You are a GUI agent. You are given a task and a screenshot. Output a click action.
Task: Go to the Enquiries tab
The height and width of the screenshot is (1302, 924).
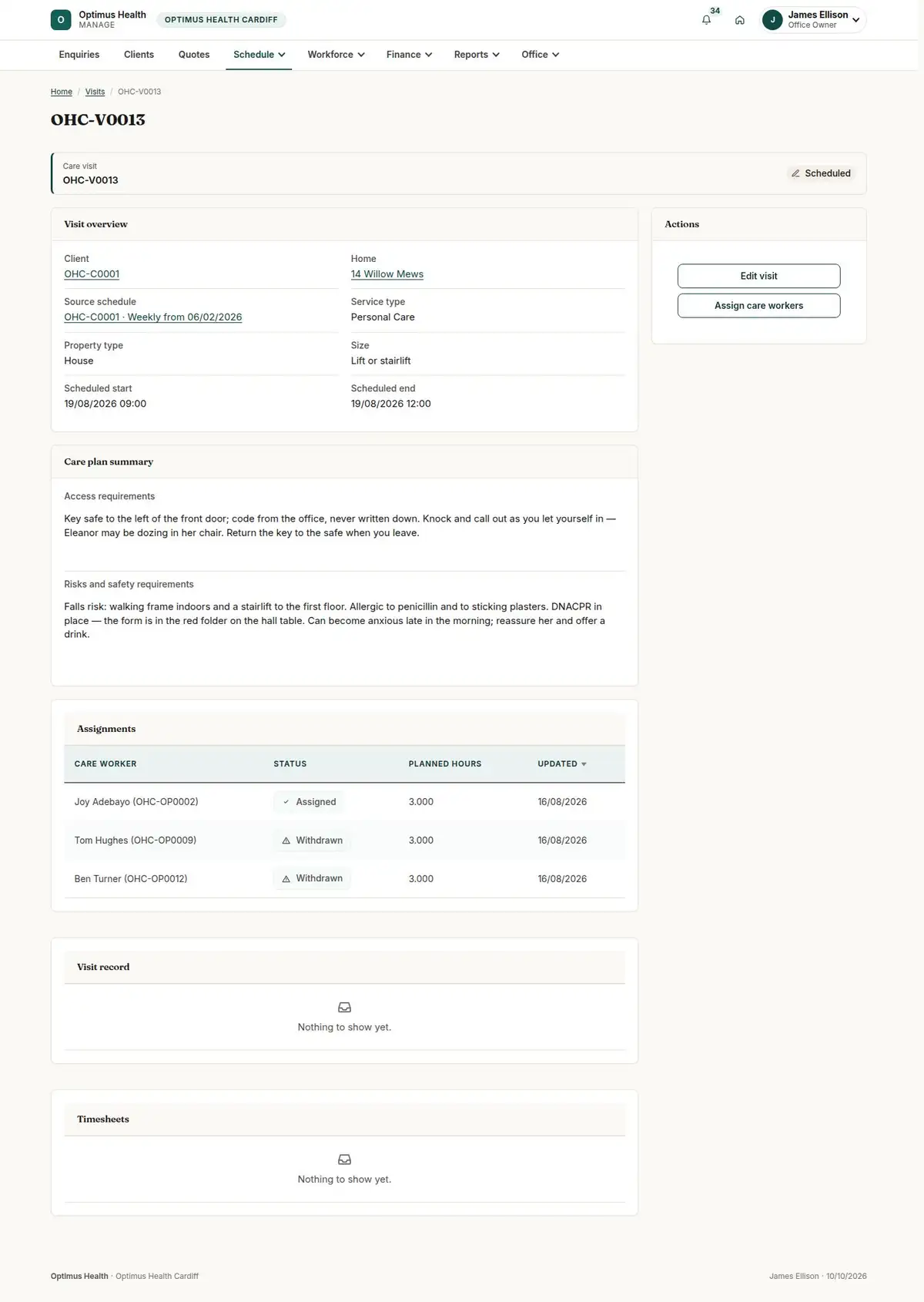coord(79,55)
